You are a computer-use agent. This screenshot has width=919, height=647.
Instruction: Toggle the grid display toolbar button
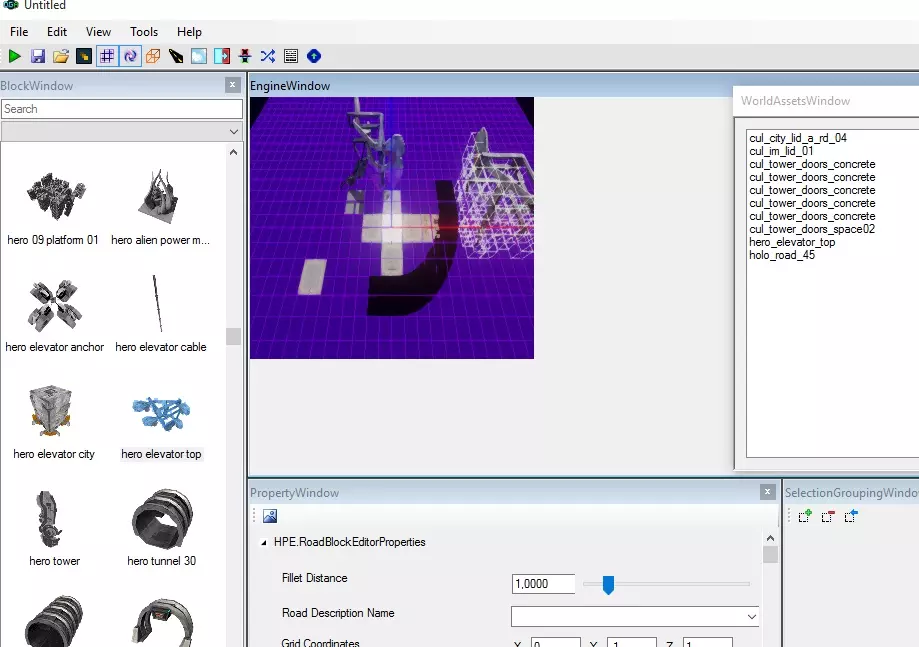pos(107,57)
